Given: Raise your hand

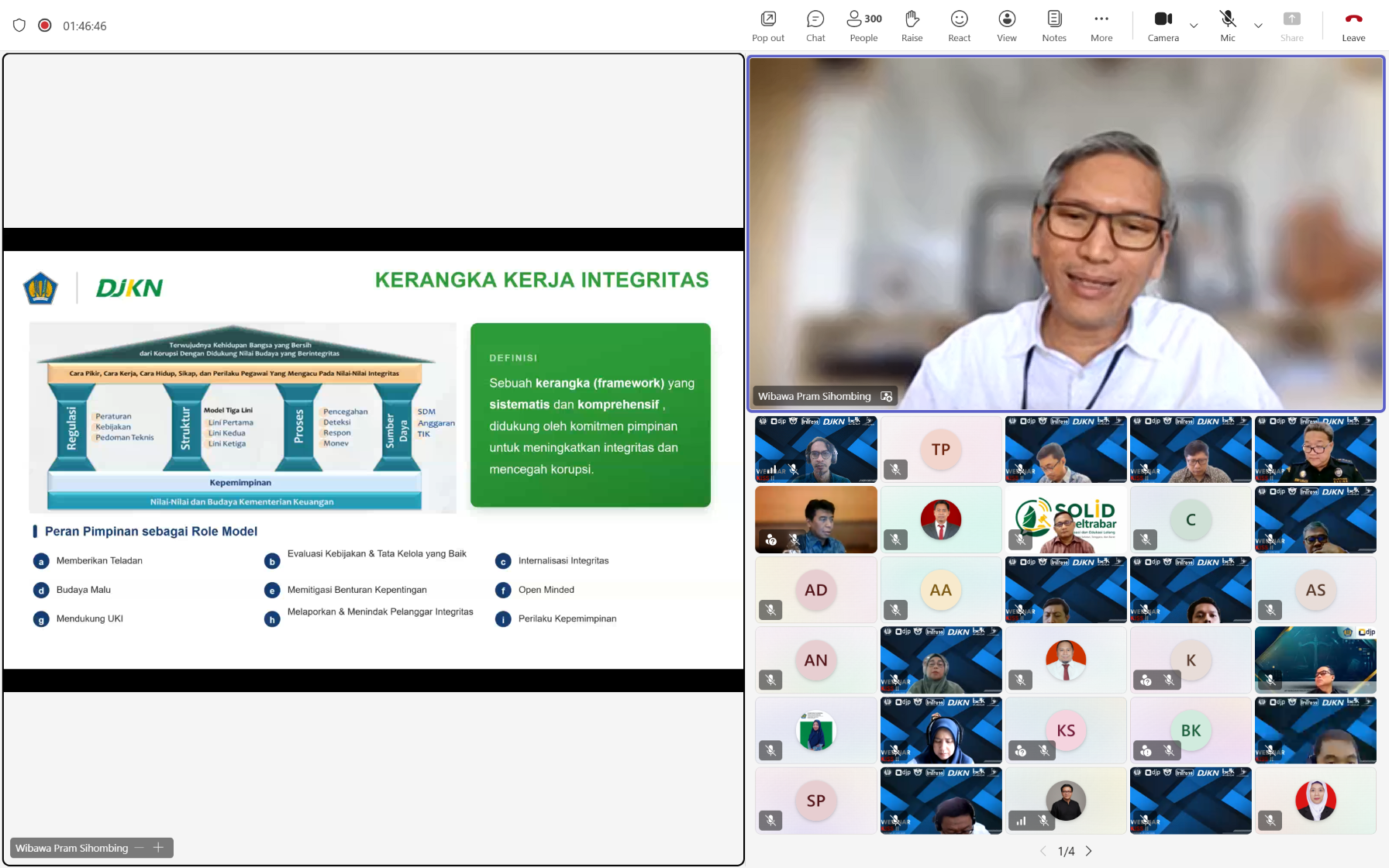Looking at the screenshot, I should [912, 26].
